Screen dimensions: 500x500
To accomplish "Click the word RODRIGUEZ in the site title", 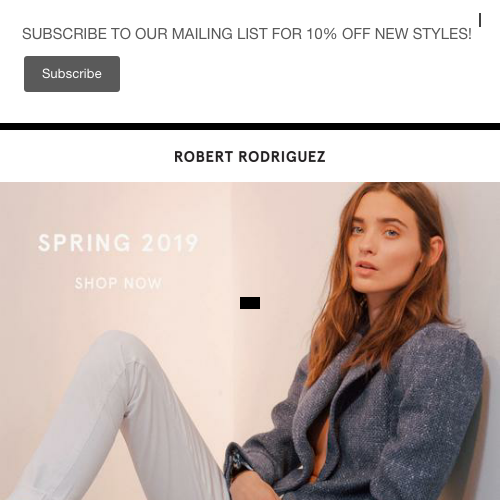I will click(282, 157).
